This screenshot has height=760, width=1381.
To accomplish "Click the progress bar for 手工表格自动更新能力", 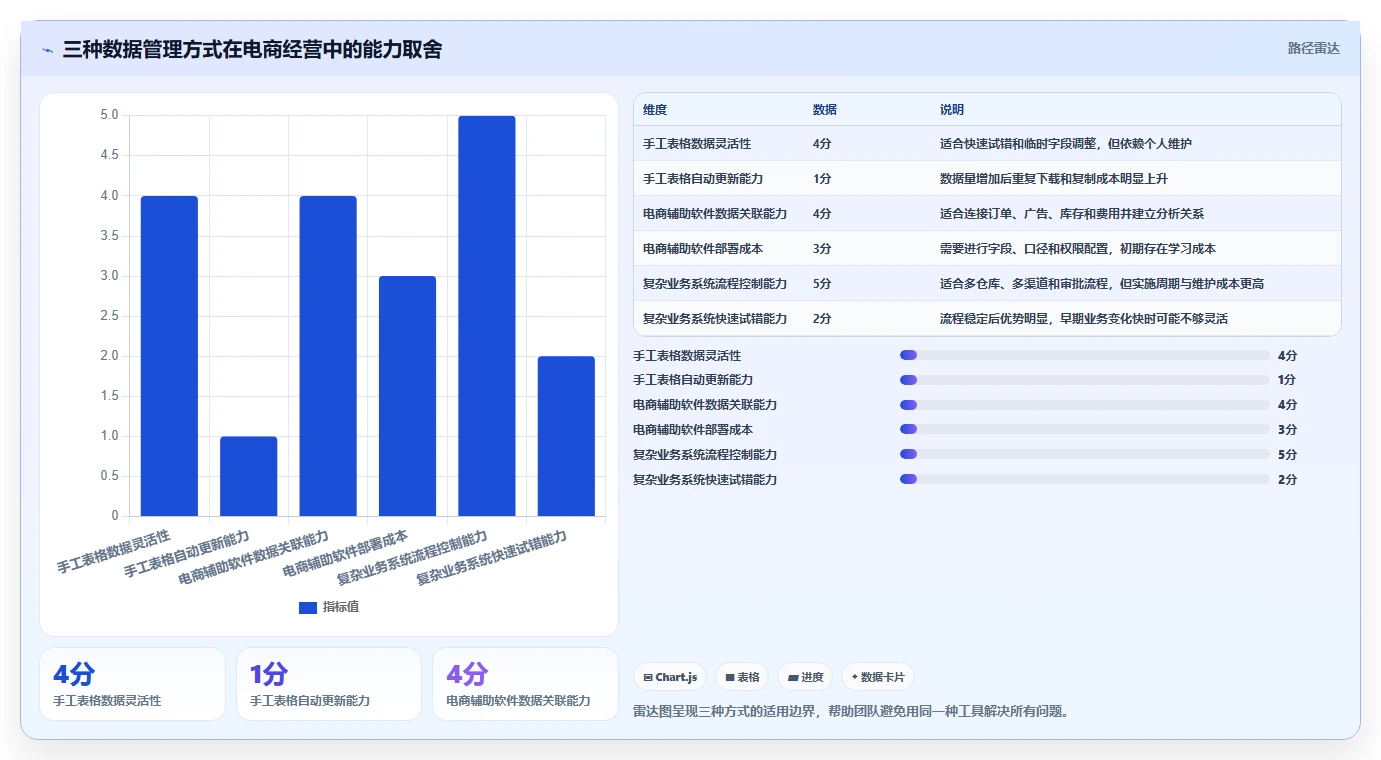I will (1085, 380).
